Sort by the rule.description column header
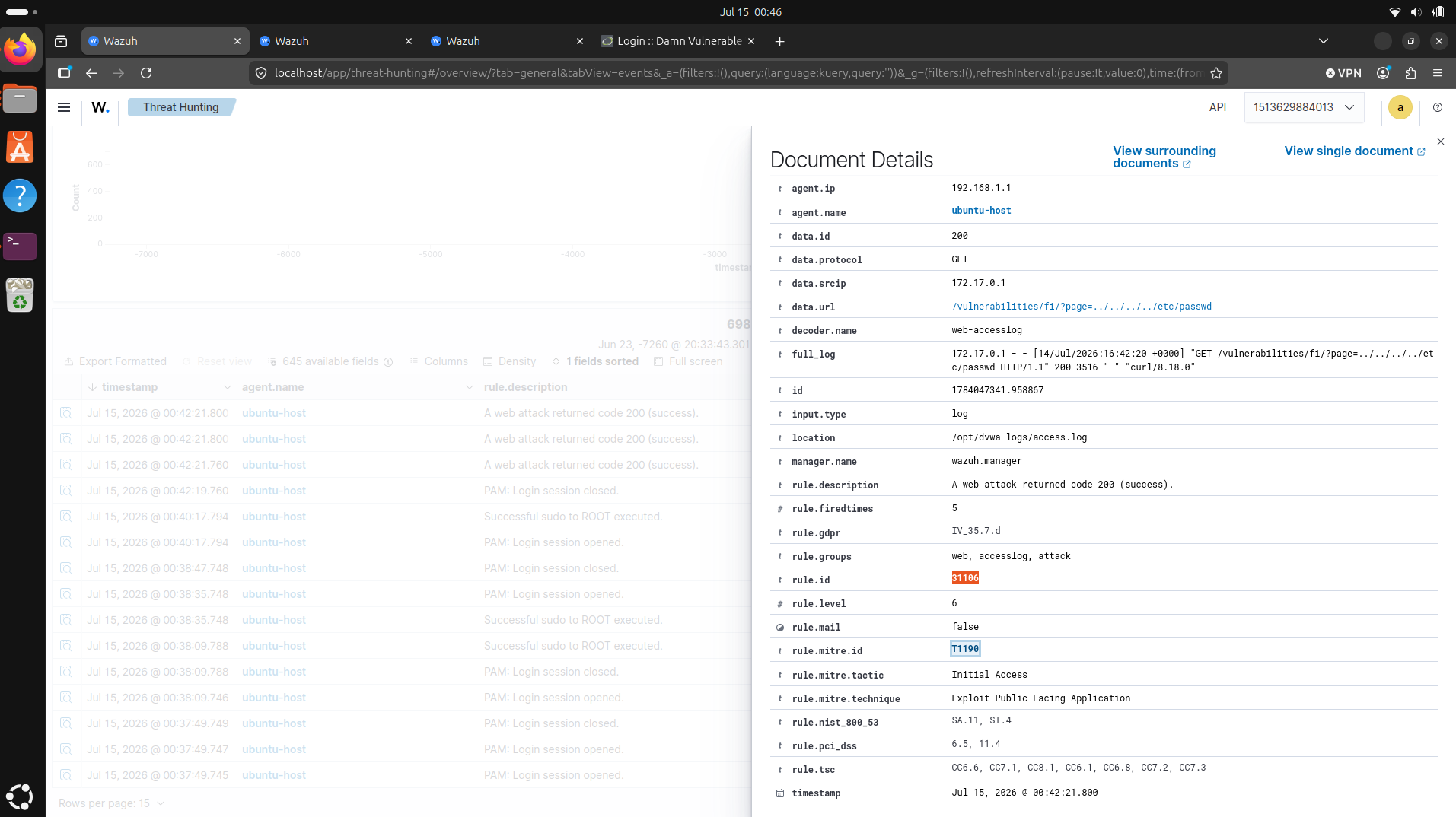Screen dimensions: 1456x817 pyautogui.click(x=525, y=387)
